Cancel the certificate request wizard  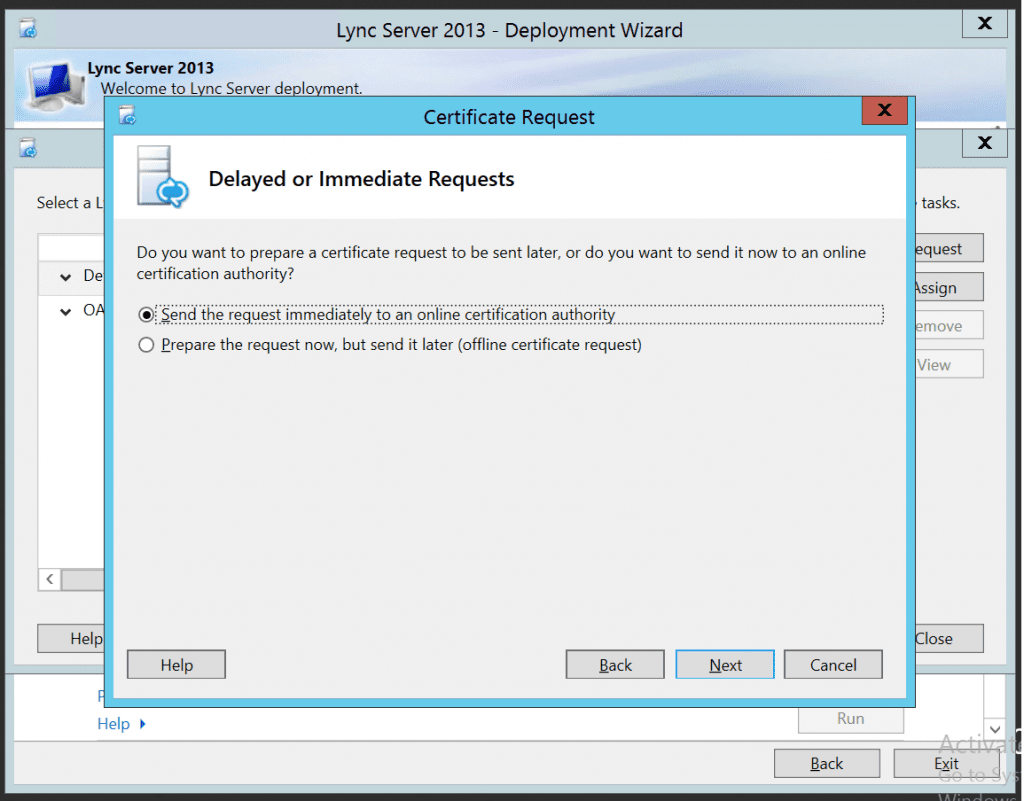click(832, 664)
